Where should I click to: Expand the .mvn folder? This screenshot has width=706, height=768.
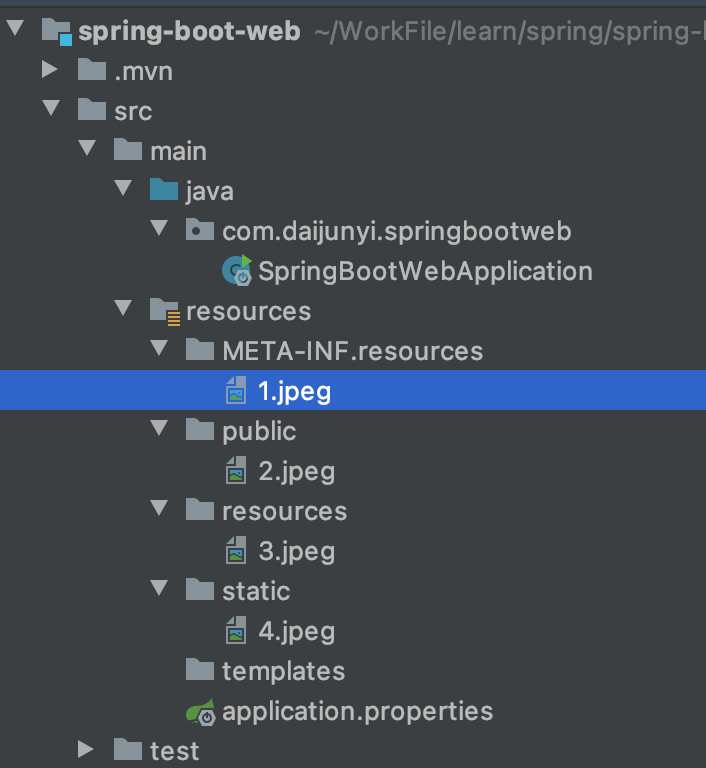pos(51,70)
